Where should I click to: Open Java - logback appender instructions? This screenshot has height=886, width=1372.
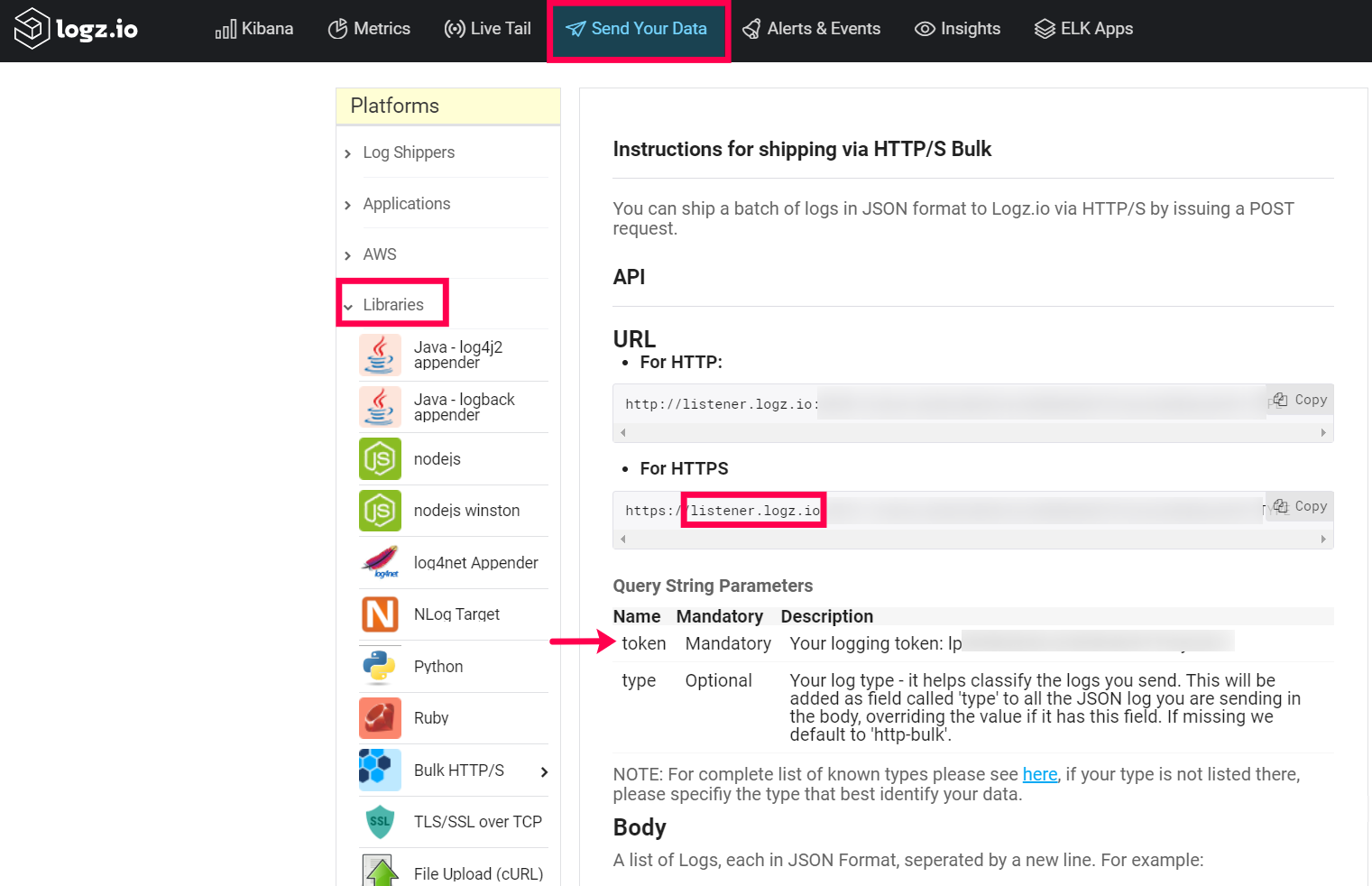coord(464,407)
